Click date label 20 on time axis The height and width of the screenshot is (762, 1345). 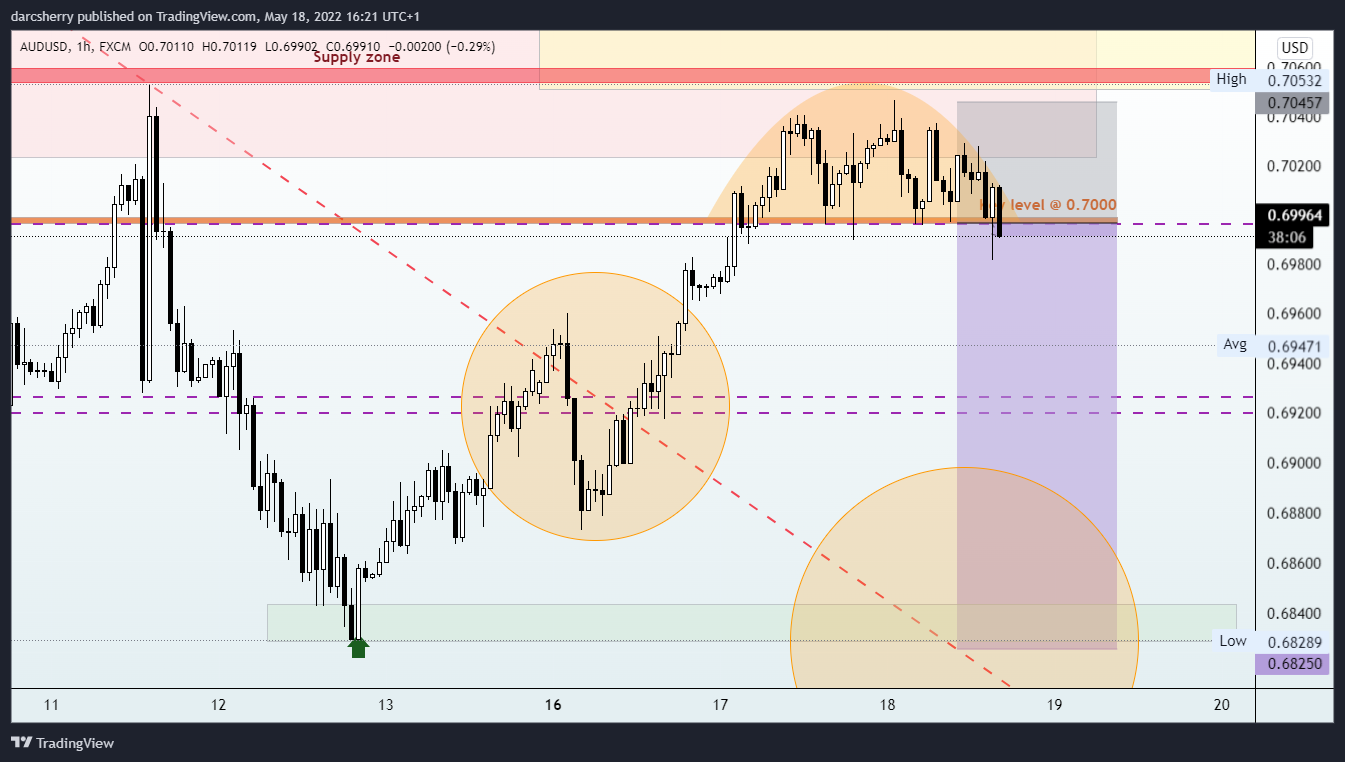(1221, 705)
